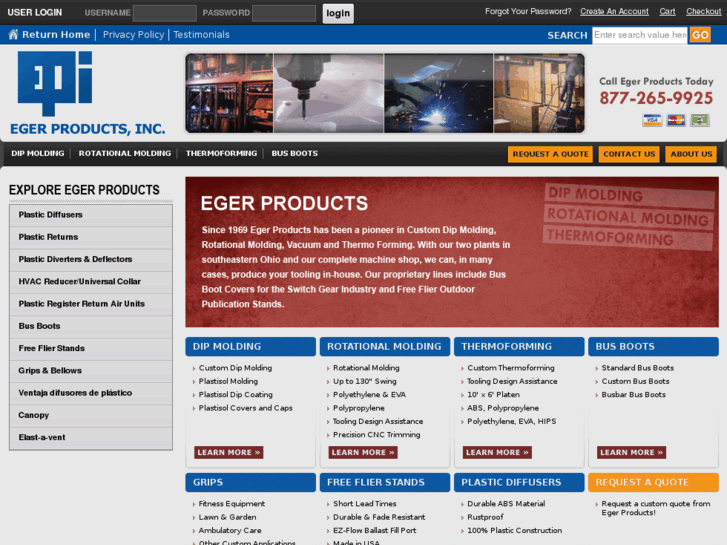Select Ventaja difusores de plástico
Screen dimensions: 727x545
click(91, 393)
